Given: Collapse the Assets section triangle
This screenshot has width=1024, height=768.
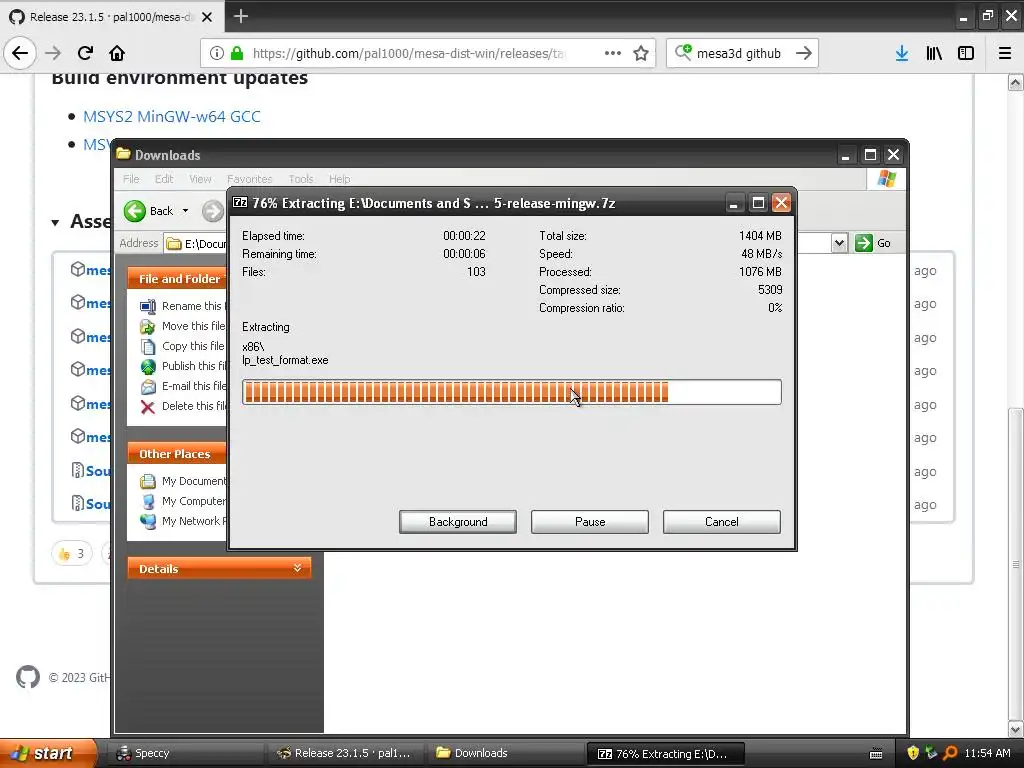Looking at the screenshot, I should [56, 223].
